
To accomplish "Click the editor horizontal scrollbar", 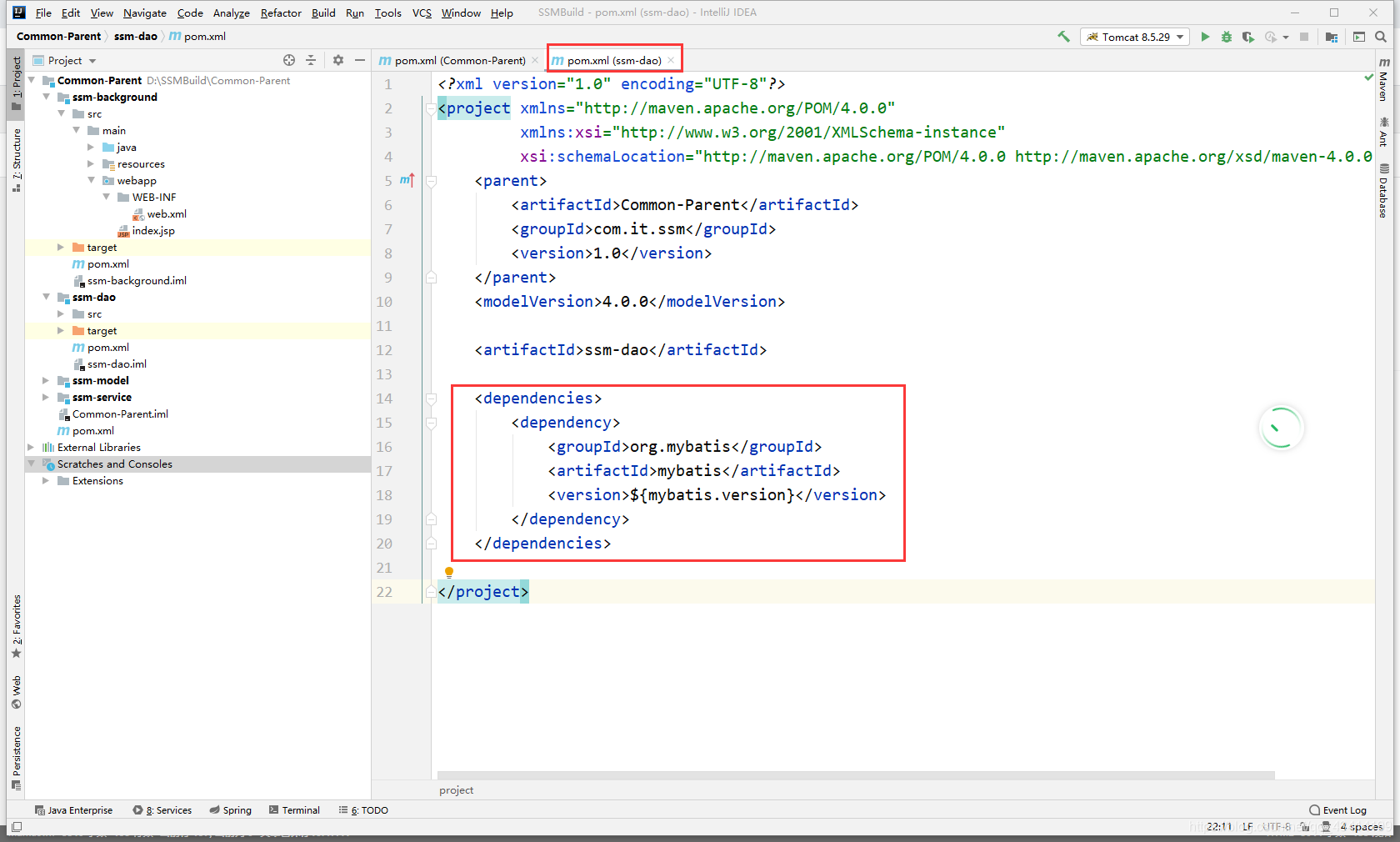I will (856, 775).
